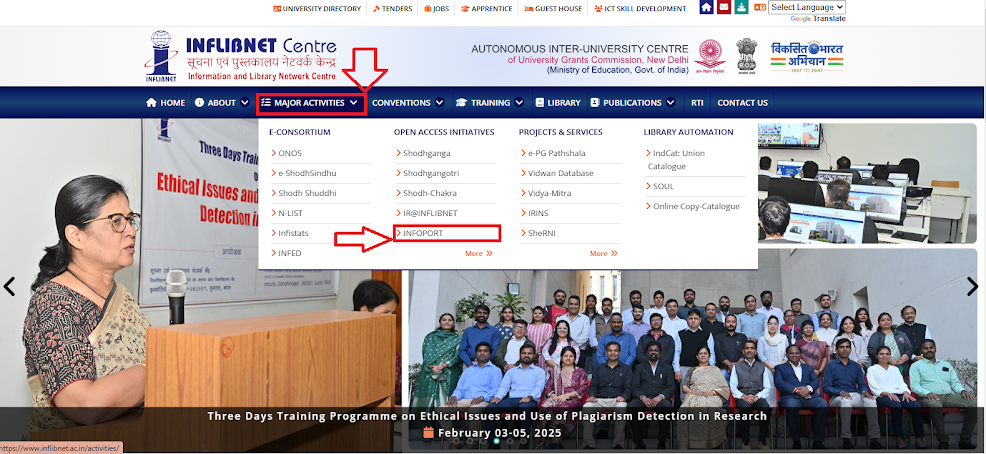Click the INFLIBNET Centre logo
This screenshot has width=986, height=454.
tap(240, 57)
